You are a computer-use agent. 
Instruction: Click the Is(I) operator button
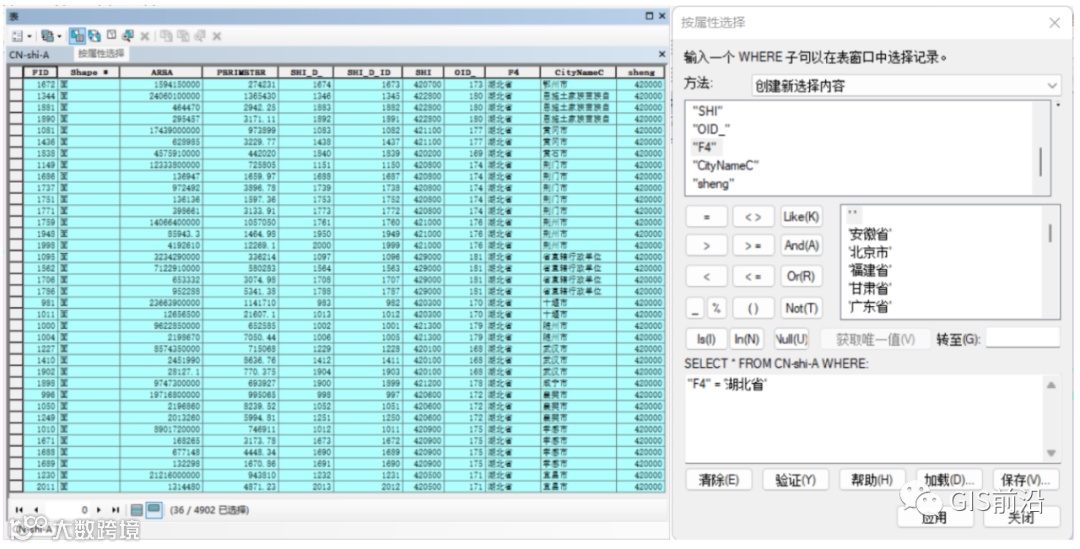tap(706, 339)
